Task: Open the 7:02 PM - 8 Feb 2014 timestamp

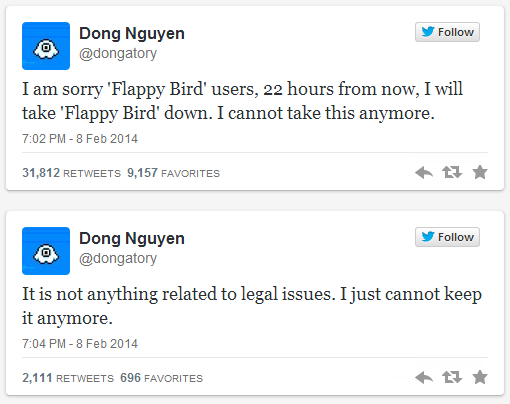Action: [x=80, y=139]
